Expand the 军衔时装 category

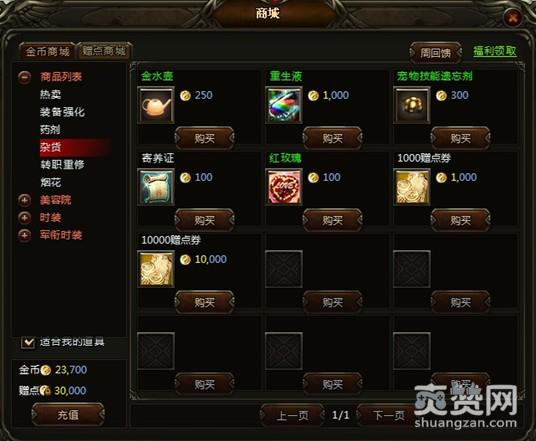(x=24, y=235)
